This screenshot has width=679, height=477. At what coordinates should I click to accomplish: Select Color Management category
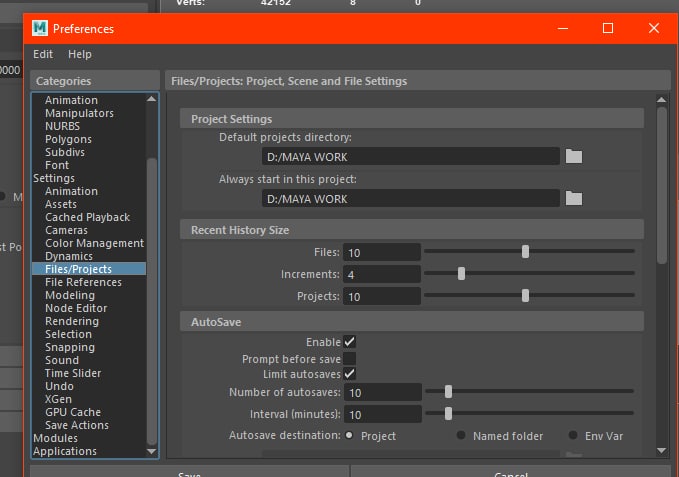tap(94, 243)
